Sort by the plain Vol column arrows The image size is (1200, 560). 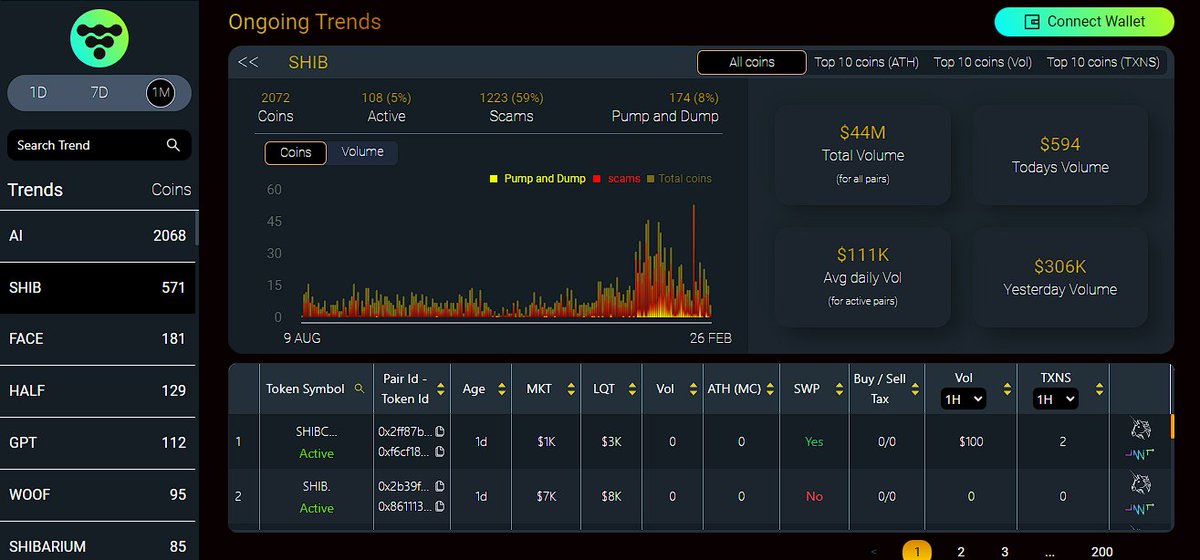tap(691, 389)
